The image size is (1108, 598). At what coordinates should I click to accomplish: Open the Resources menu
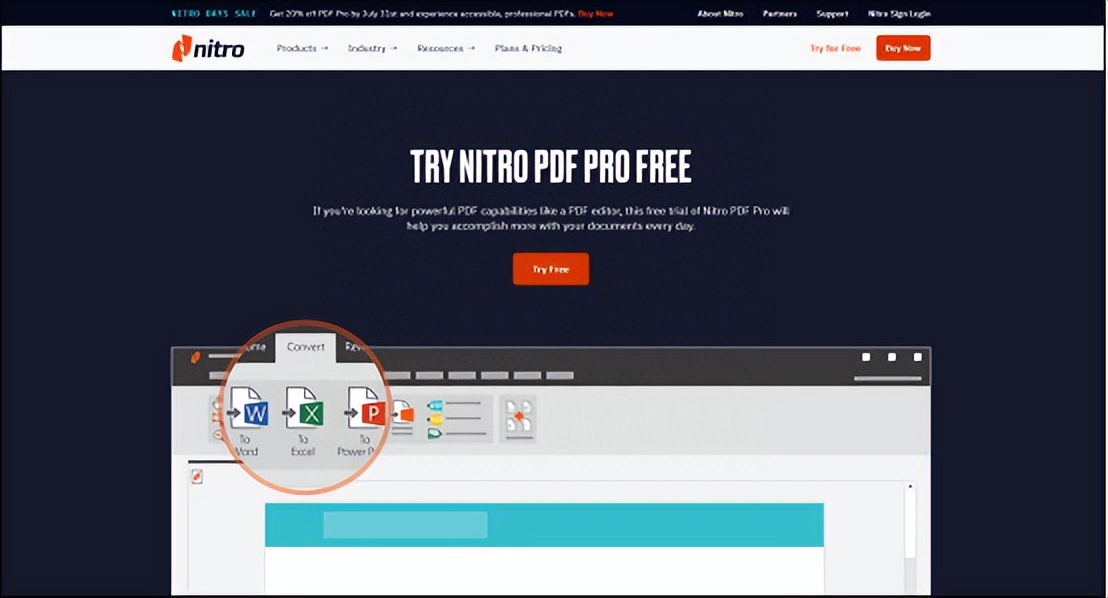tap(446, 48)
